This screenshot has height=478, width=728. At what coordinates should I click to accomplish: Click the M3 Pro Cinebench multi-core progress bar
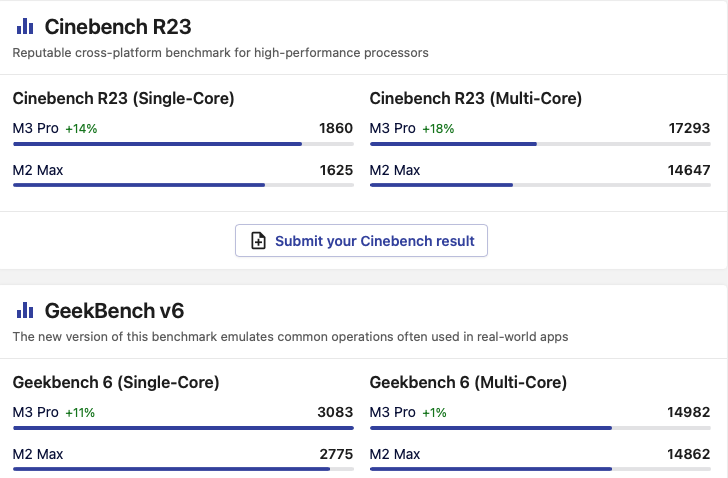coord(540,144)
